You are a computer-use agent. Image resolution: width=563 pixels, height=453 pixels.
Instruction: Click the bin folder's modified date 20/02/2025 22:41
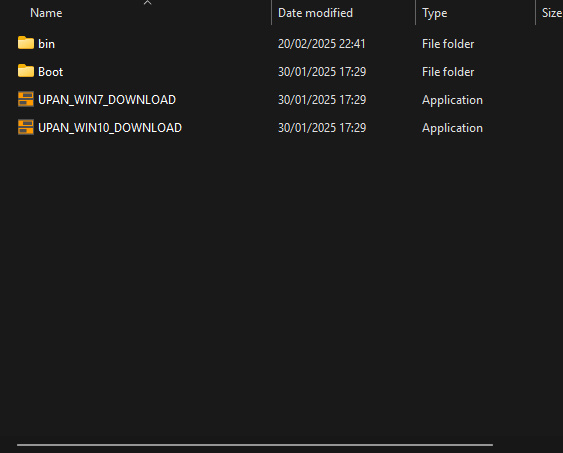click(x=322, y=44)
